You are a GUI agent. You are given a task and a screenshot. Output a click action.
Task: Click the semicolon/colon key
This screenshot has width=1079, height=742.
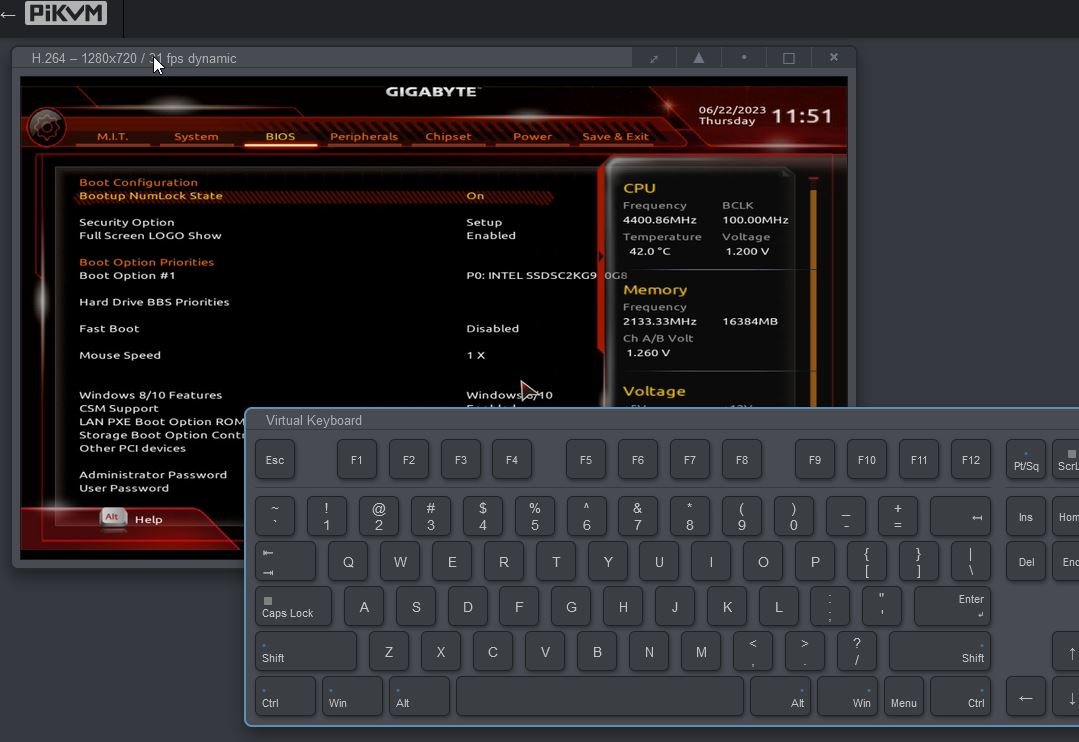830,606
